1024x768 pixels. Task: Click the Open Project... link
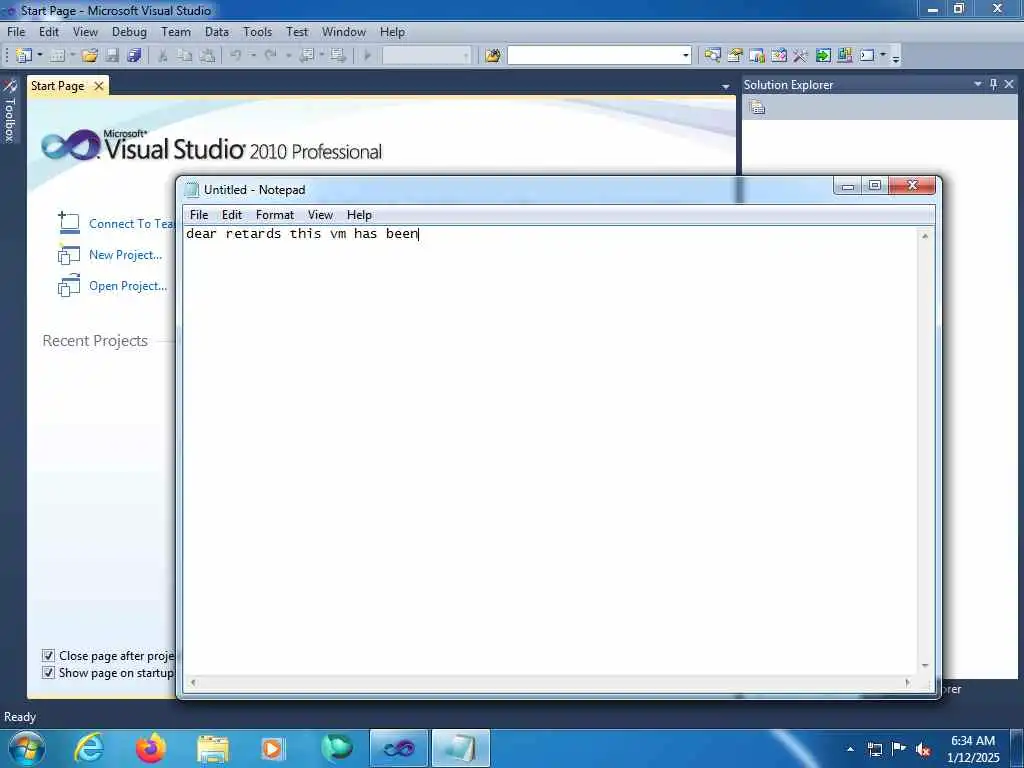tap(128, 286)
